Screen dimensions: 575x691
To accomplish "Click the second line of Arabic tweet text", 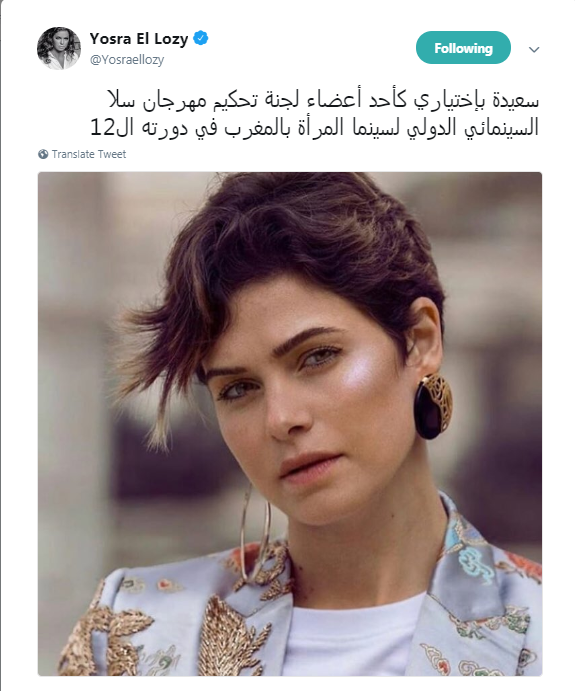I will [314, 128].
